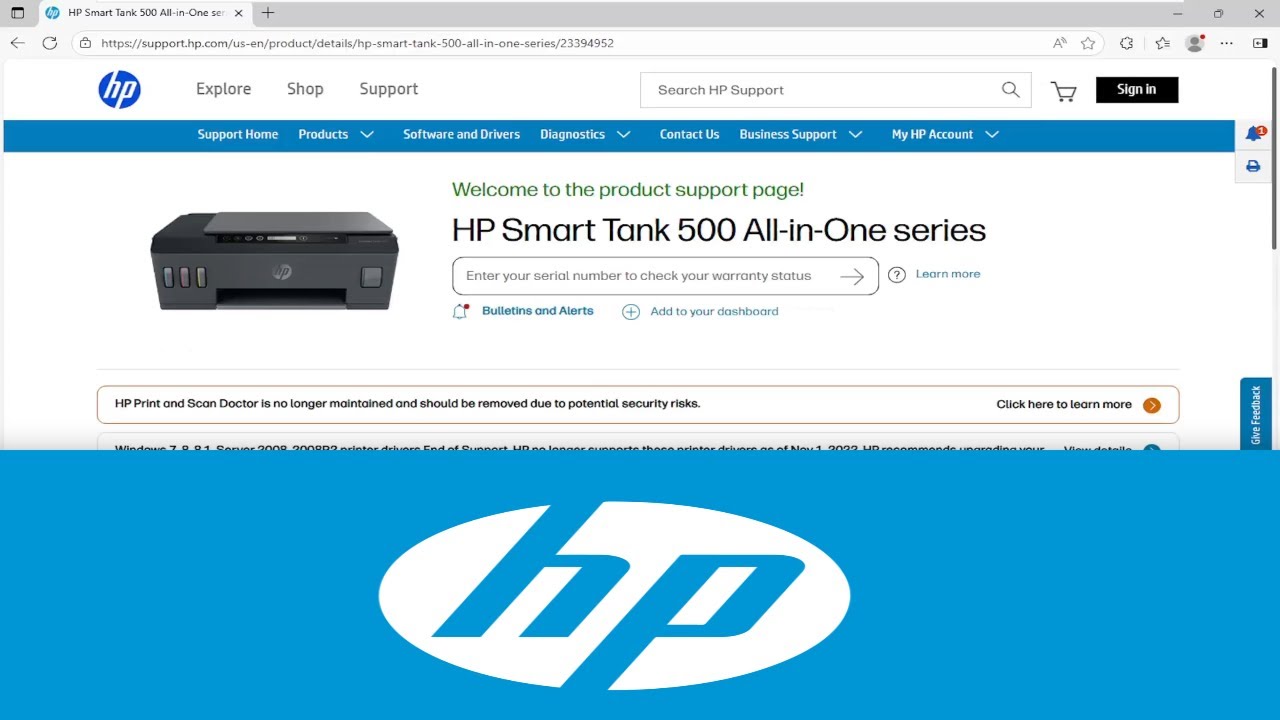This screenshot has width=1280, height=720.
Task: Click the browser profile avatar
Action: pos(1194,43)
